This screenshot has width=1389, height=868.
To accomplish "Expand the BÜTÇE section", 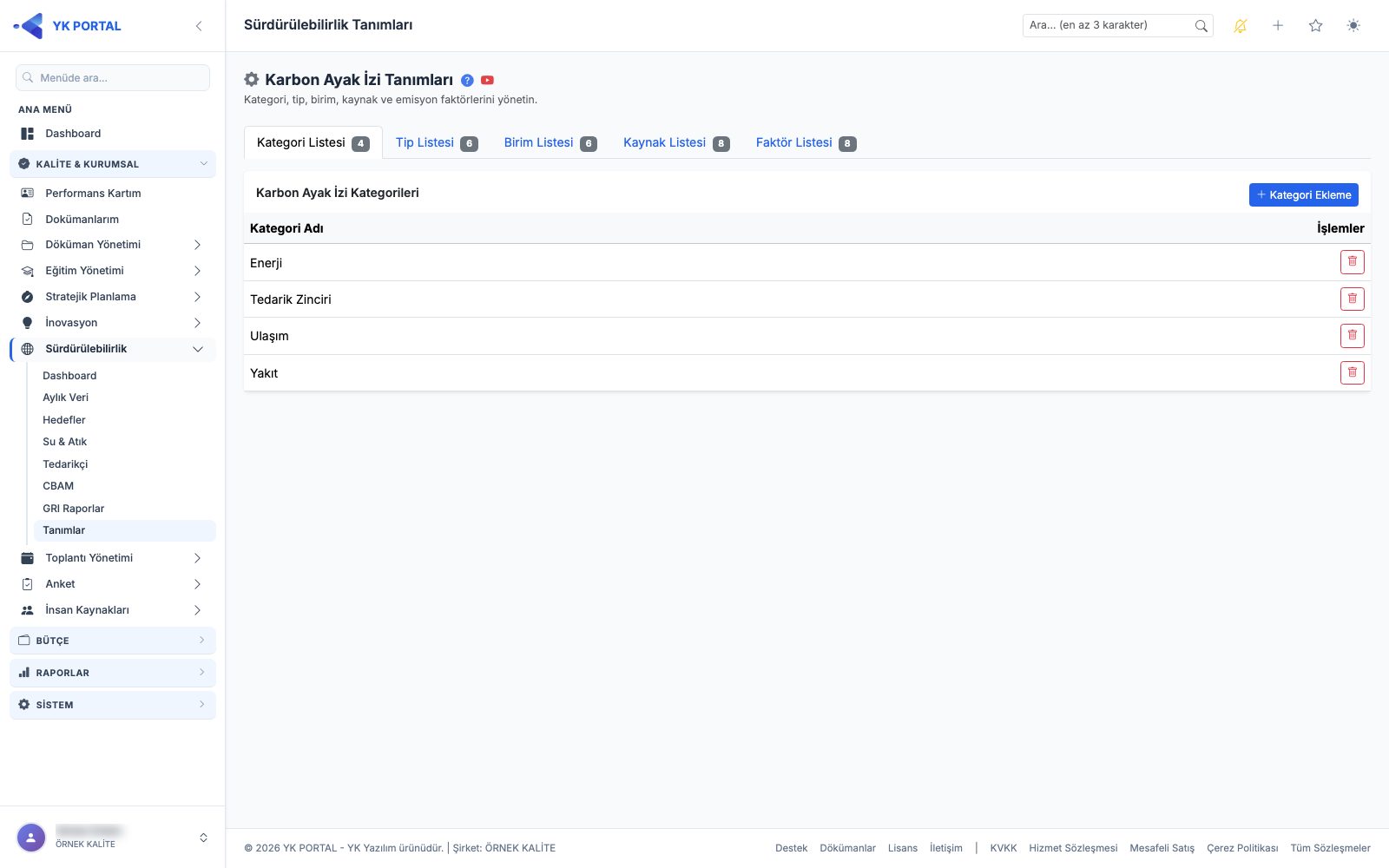I will point(113,641).
